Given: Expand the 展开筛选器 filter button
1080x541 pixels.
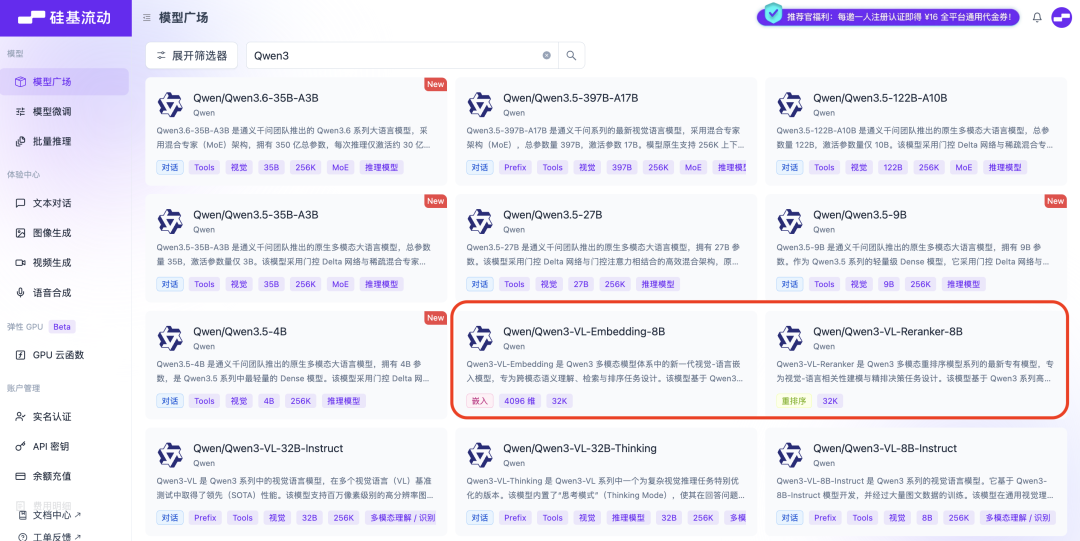Looking at the screenshot, I should [191, 56].
